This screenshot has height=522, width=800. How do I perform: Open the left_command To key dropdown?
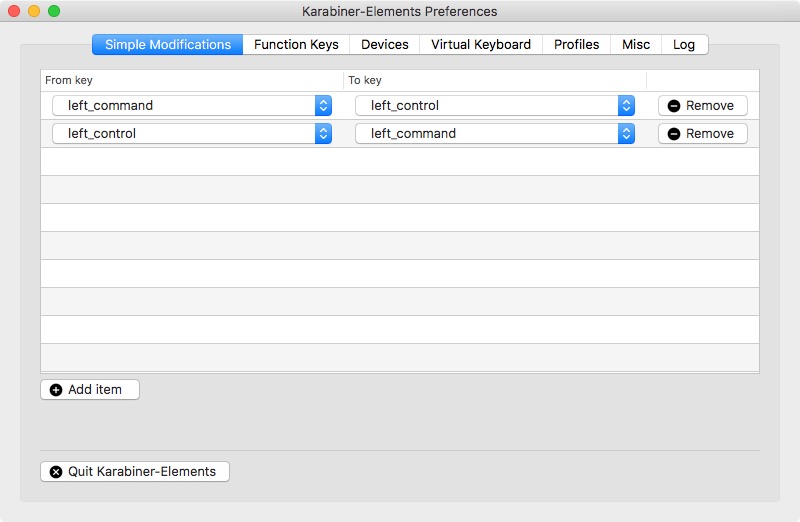[x=495, y=134]
